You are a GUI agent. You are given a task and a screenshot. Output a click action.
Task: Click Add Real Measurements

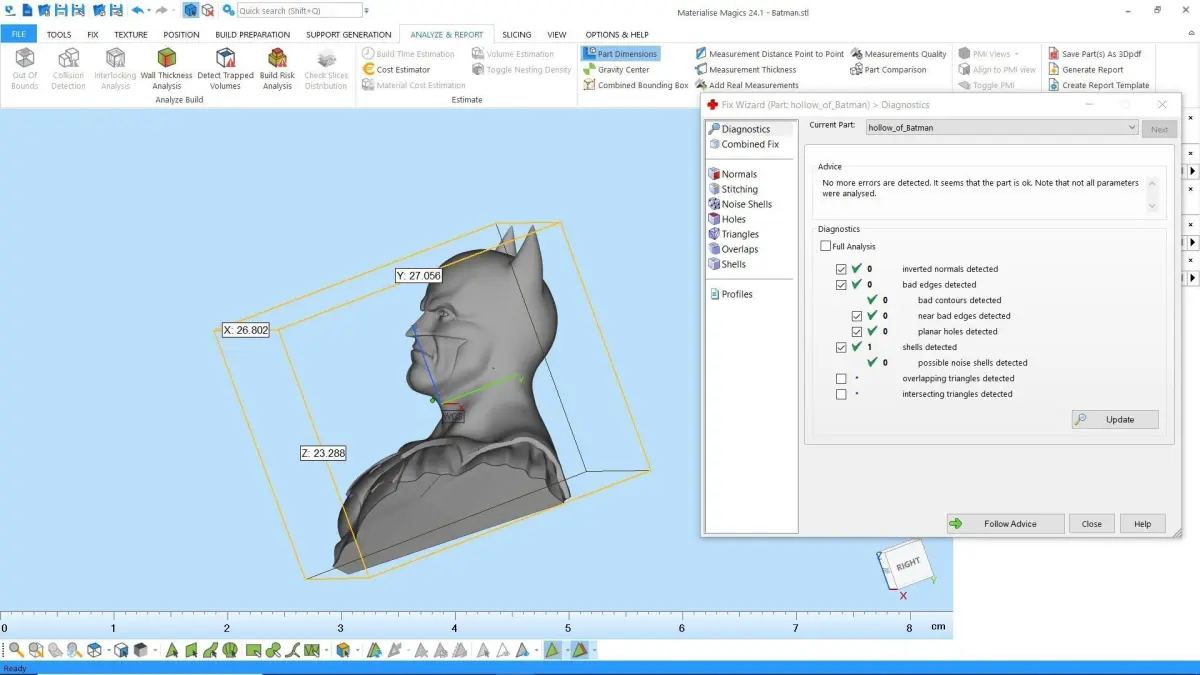point(746,86)
